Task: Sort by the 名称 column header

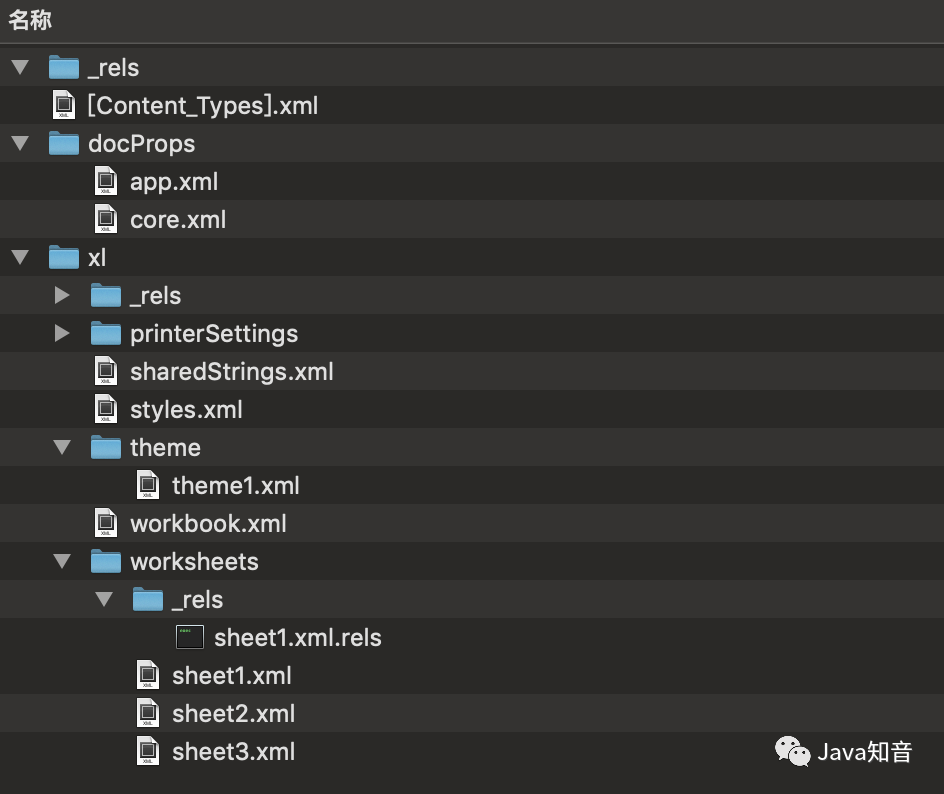Action: 31,21
